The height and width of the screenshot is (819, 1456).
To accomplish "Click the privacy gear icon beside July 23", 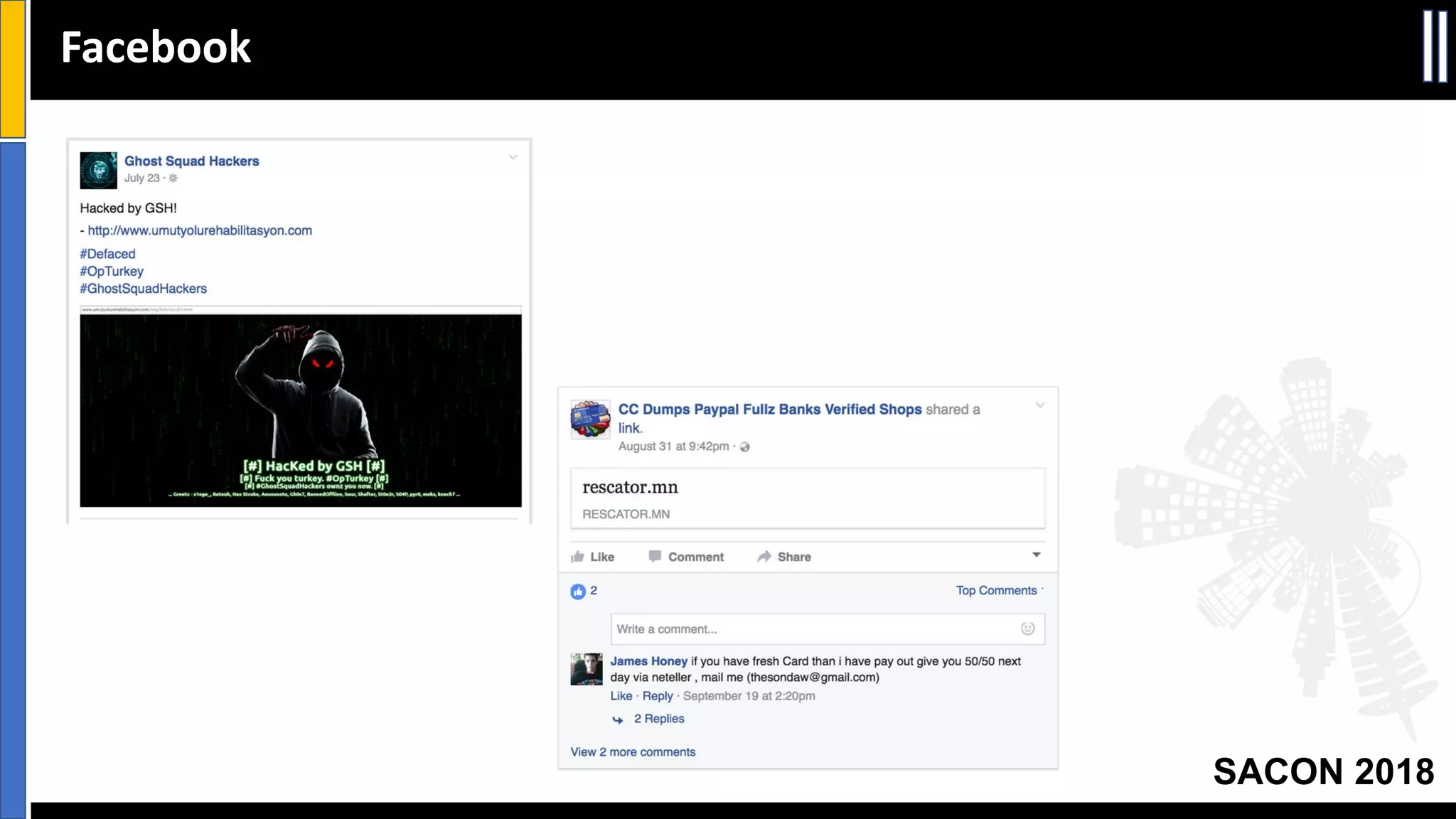I will [173, 178].
